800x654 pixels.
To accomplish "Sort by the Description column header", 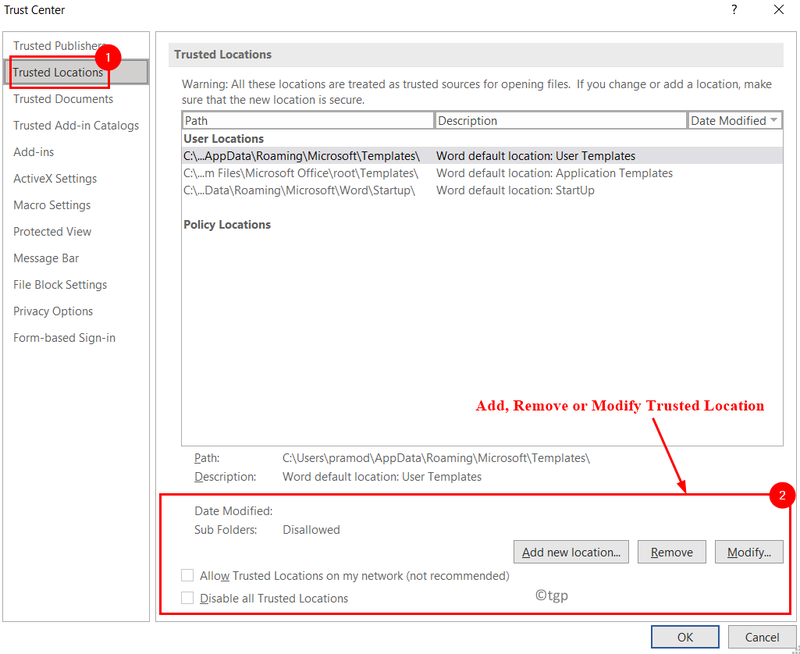I will 560,121.
